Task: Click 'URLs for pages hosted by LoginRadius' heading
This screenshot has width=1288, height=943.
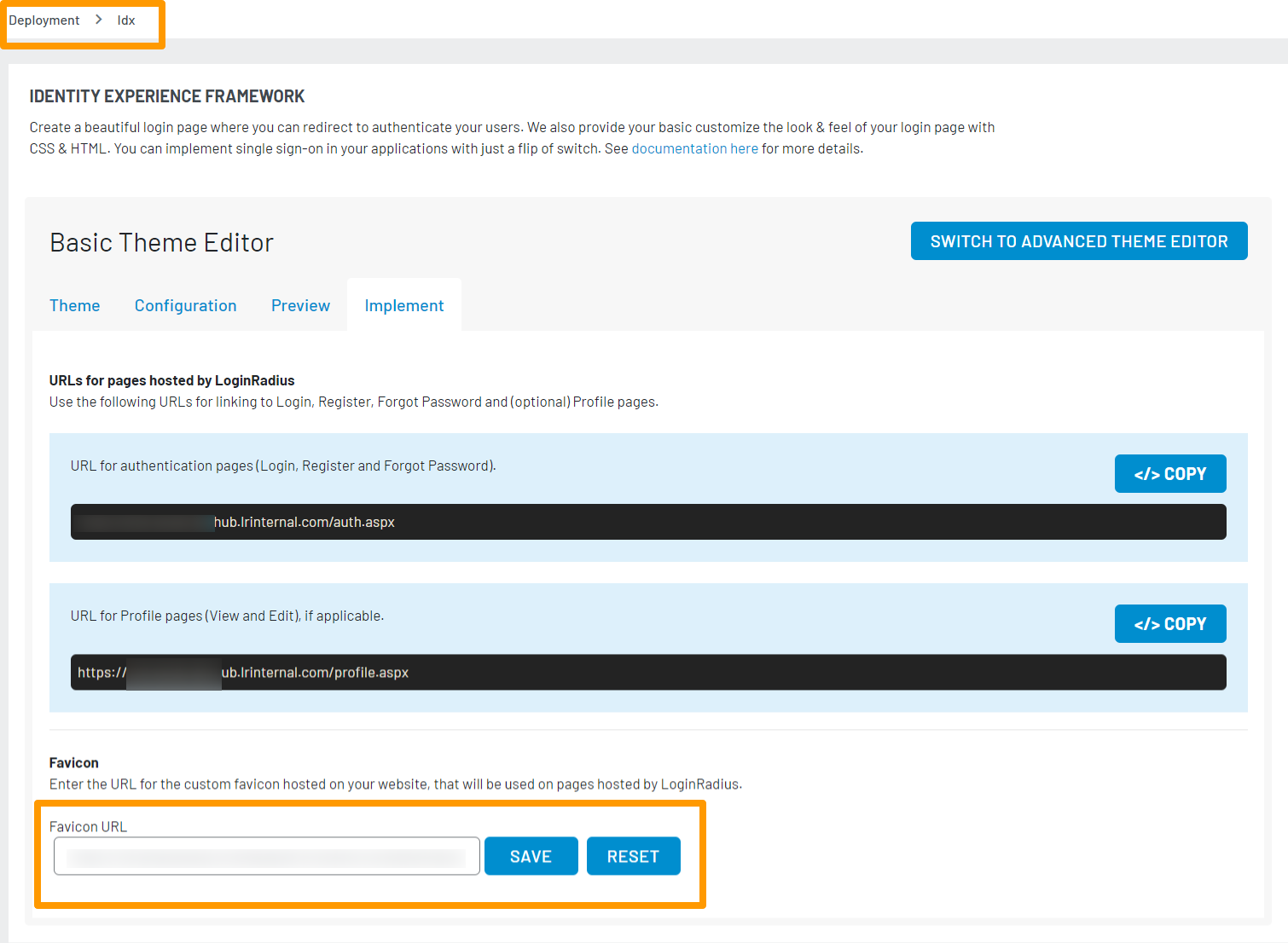Action: click(171, 380)
